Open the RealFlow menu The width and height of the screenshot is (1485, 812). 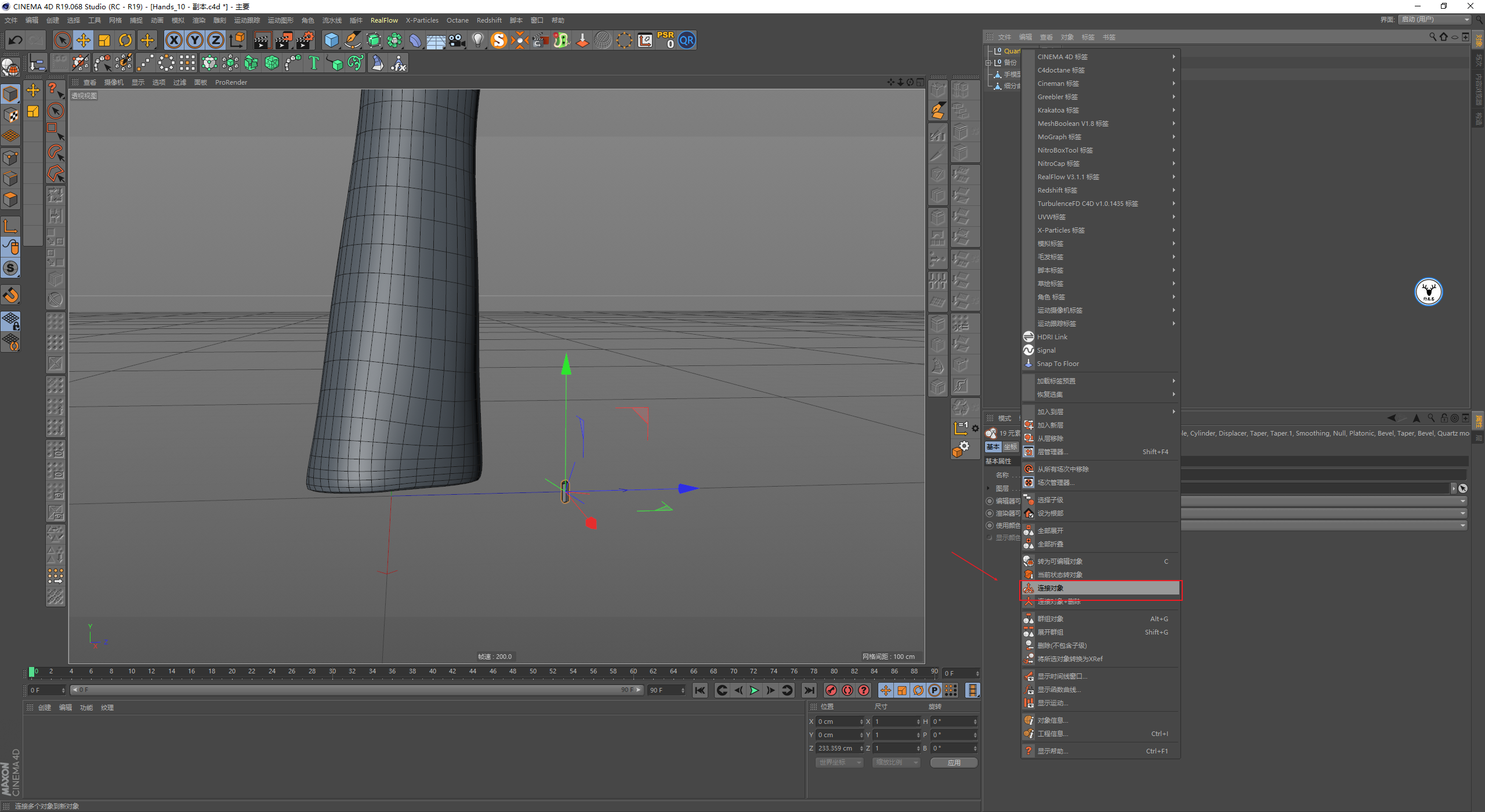(384, 20)
